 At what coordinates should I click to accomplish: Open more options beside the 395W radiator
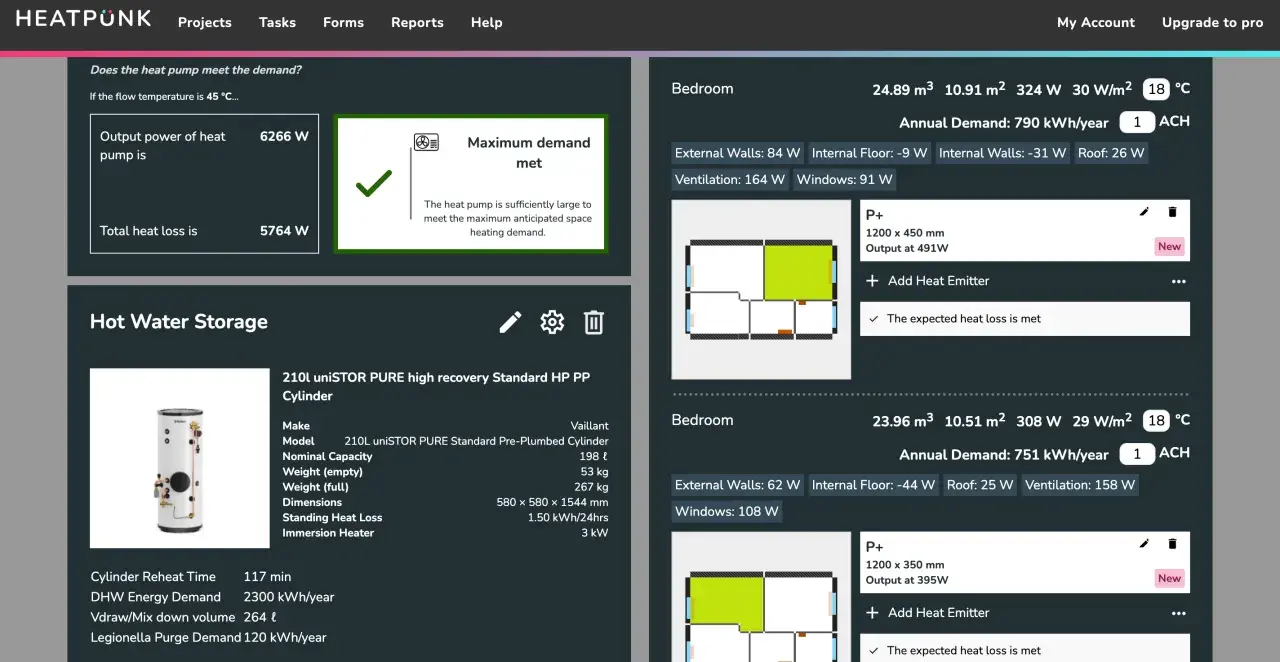click(1178, 614)
